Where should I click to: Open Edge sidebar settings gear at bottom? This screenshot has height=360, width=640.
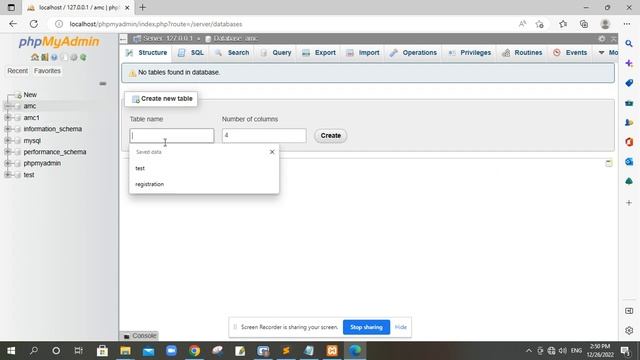pos(629,331)
